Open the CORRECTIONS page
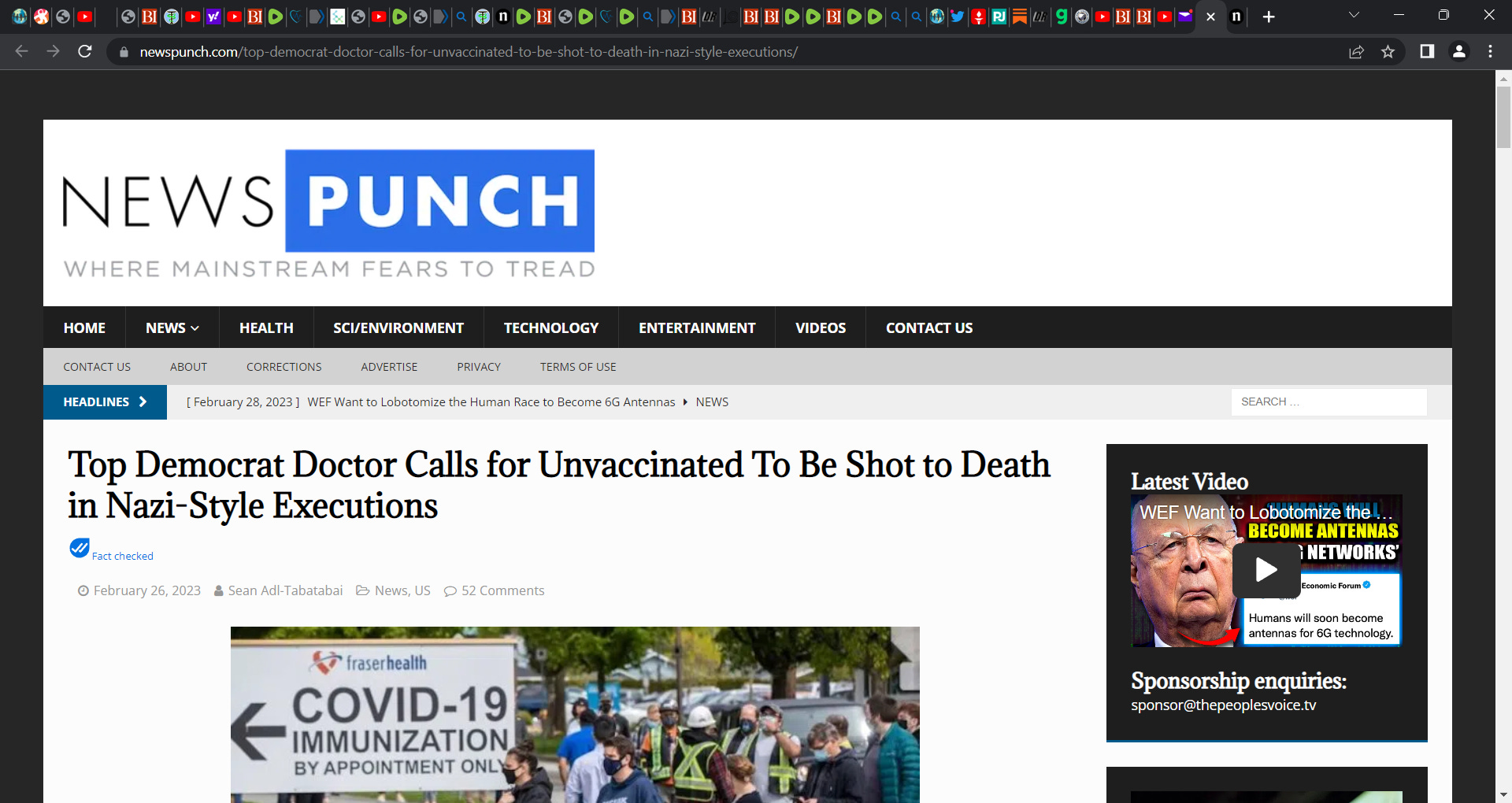The image size is (1512, 803). click(283, 367)
